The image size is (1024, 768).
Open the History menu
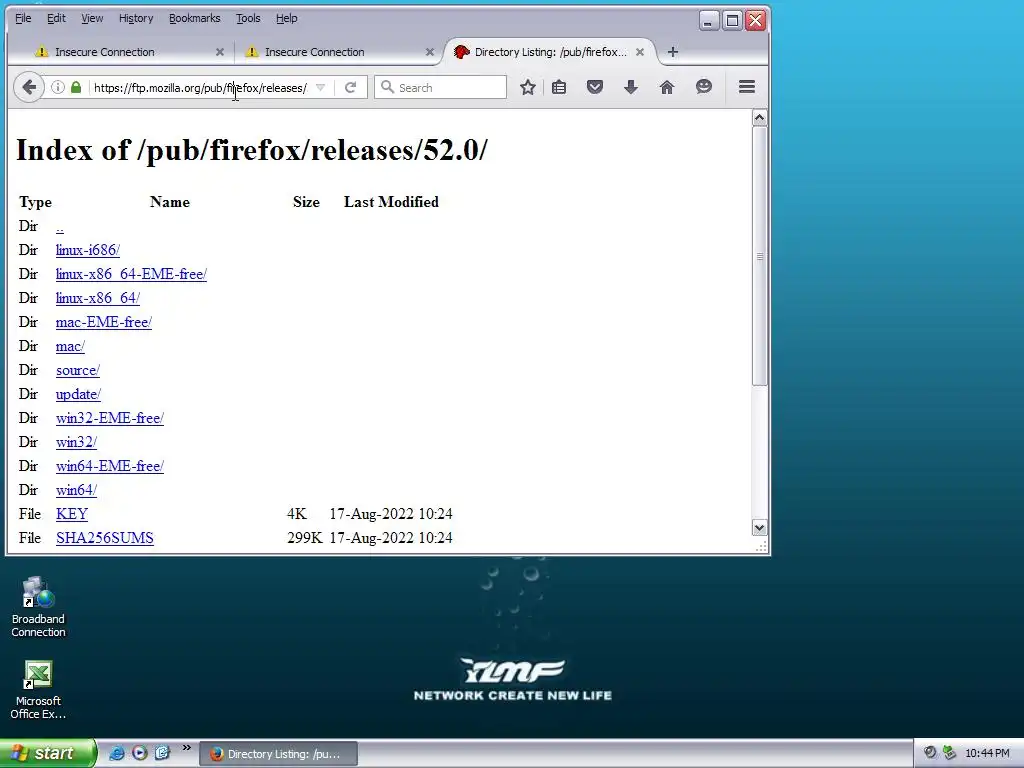pyautogui.click(x=136, y=18)
